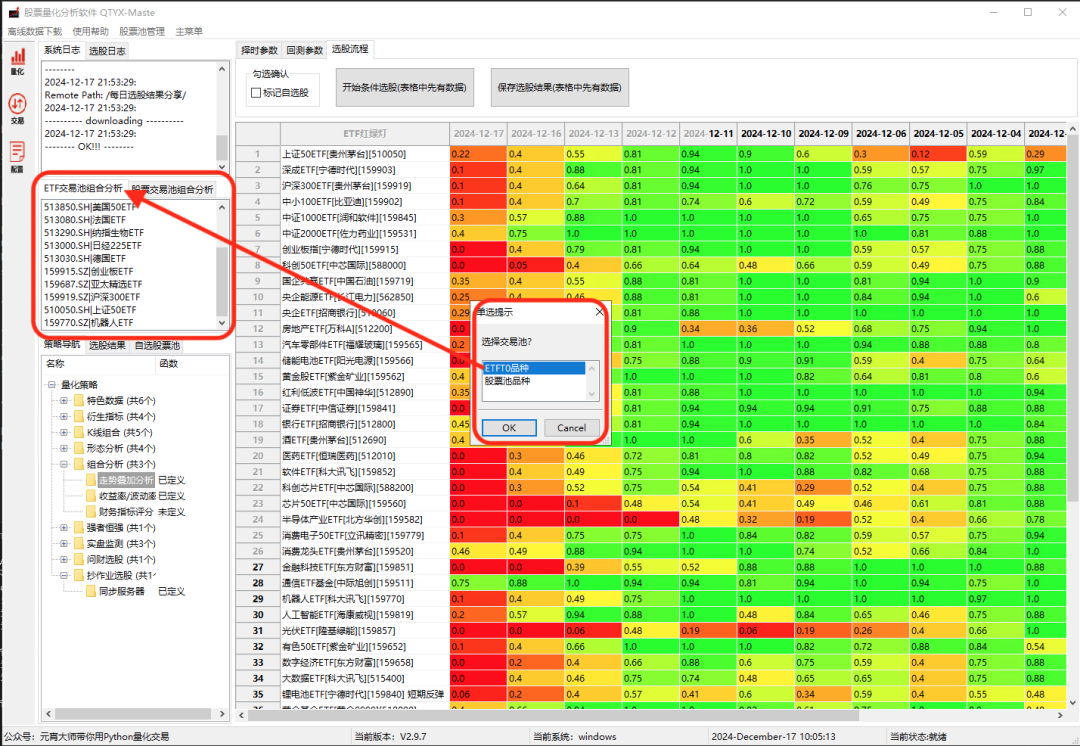Click the system log scroll-up arrow
Viewport: 1080px width, 746px height.
pos(222,69)
